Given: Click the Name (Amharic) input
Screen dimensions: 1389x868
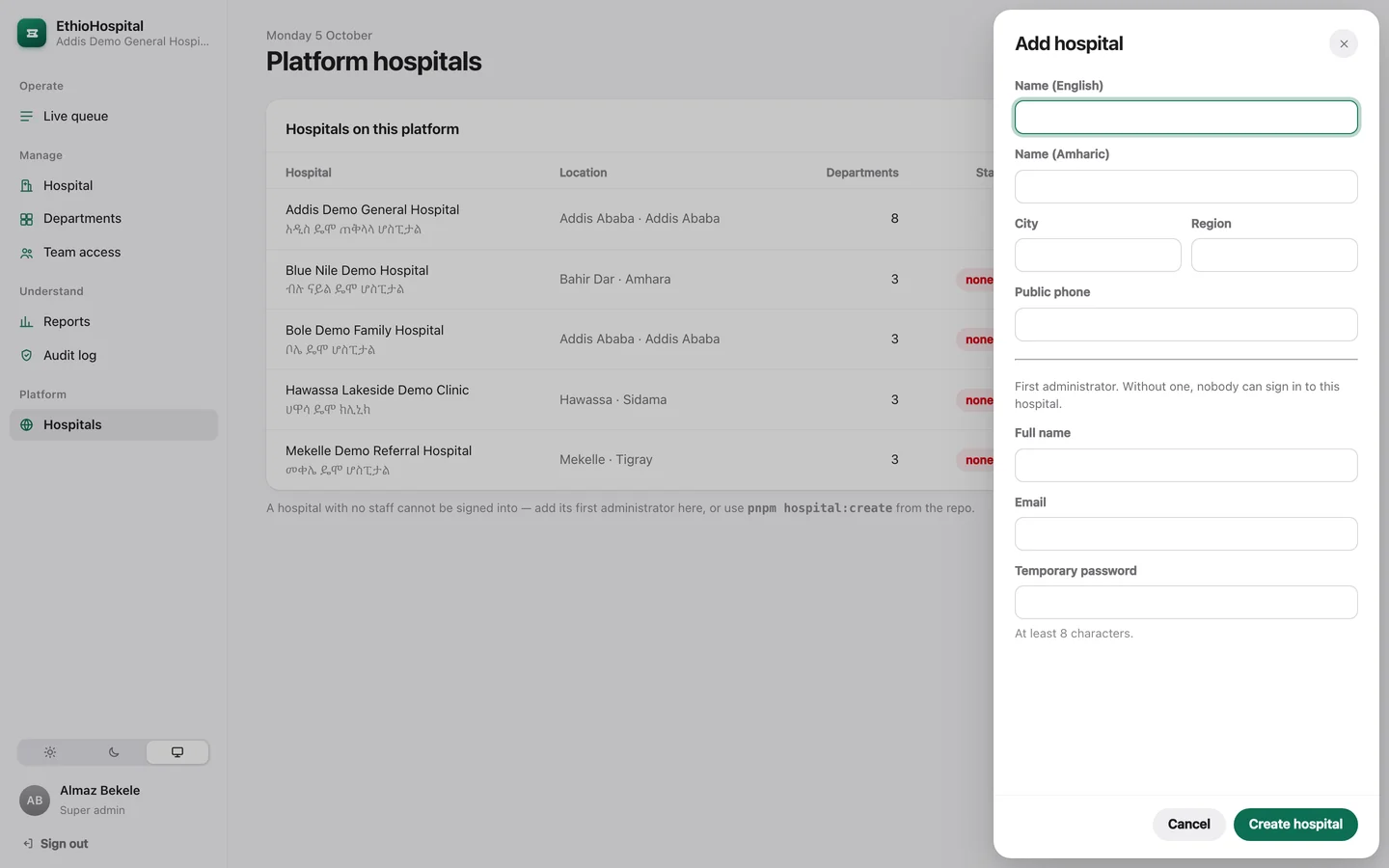Looking at the screenshot, I should [1186, 187].
